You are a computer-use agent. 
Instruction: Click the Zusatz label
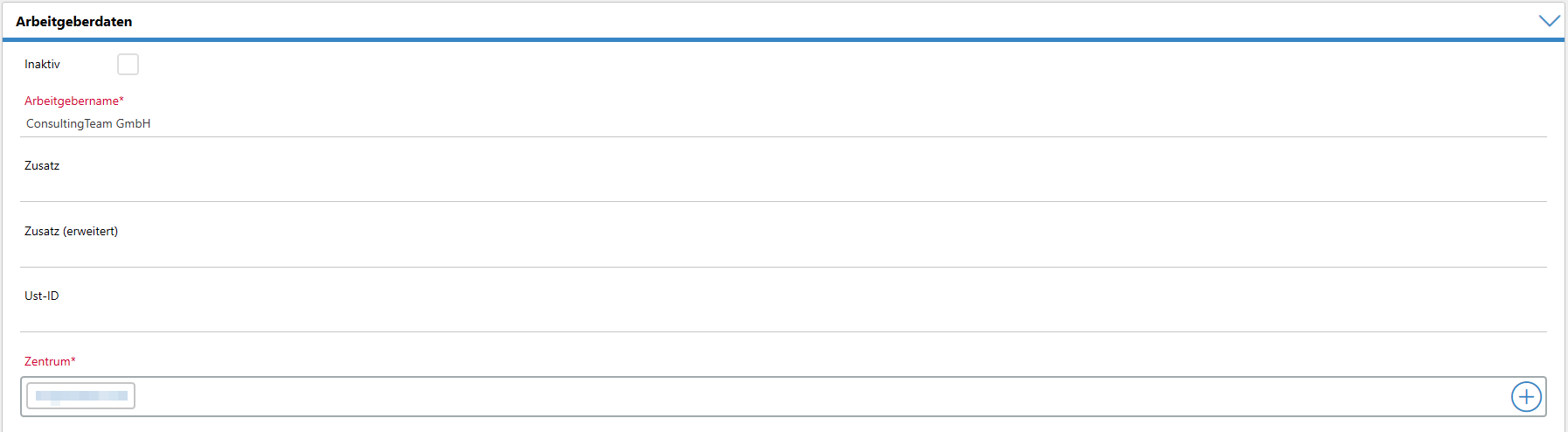[42, 165]
